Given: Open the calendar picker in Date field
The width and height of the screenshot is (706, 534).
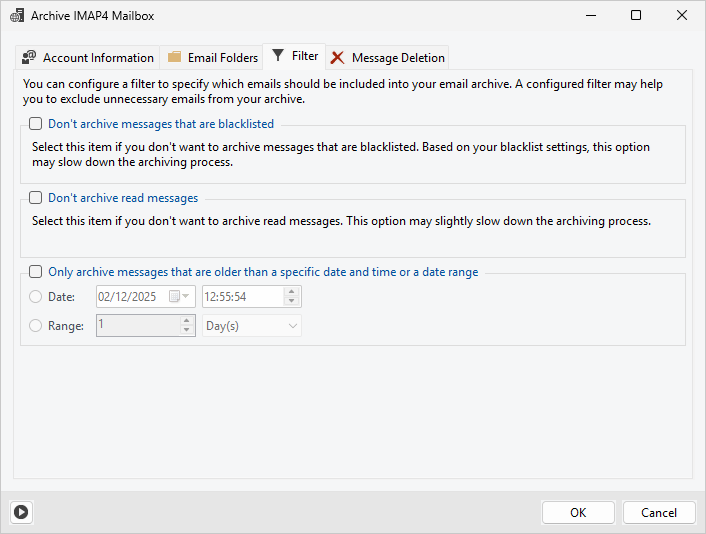Looking at the screenshot, I should (180, 297).
